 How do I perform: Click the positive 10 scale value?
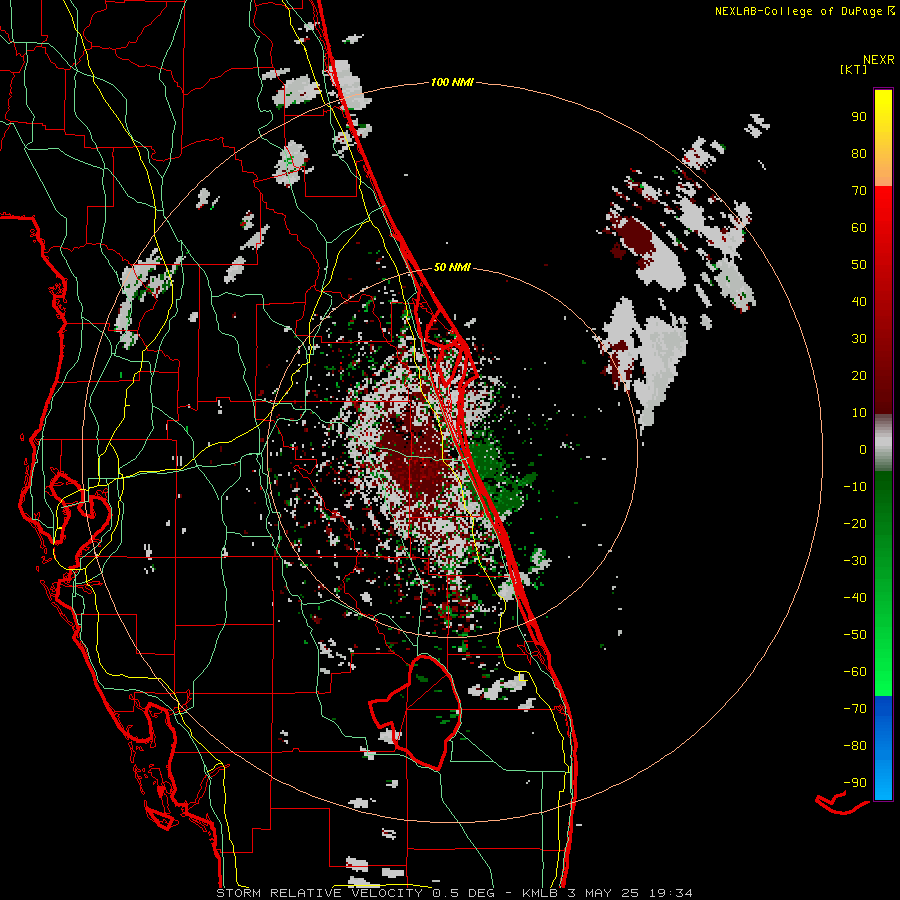859,413
